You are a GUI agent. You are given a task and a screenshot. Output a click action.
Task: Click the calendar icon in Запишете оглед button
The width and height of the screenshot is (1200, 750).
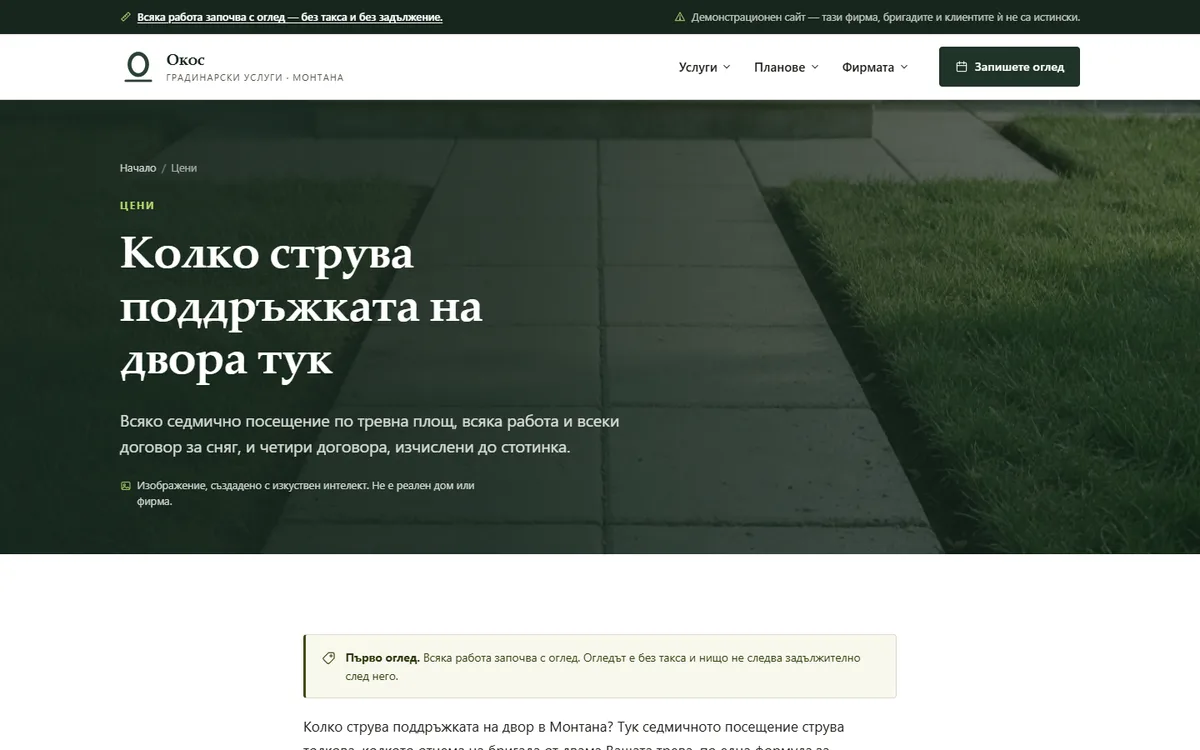[961, 67]
